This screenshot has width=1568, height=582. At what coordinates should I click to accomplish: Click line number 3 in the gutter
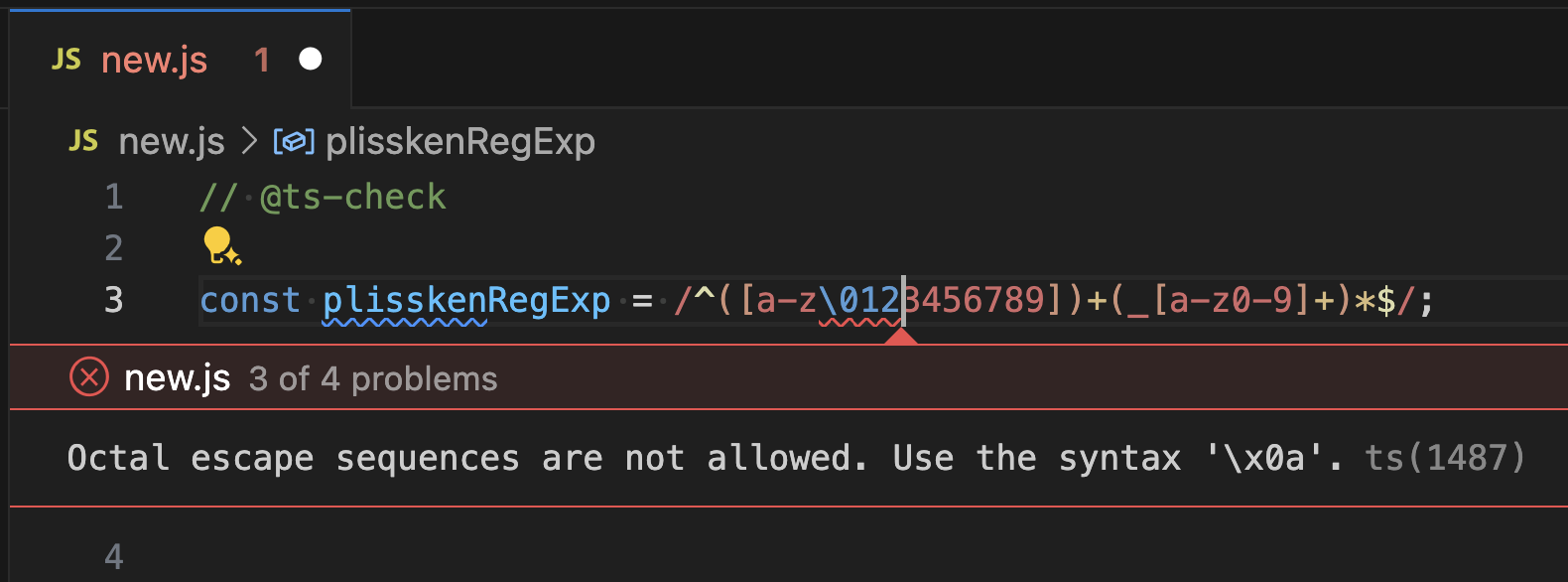(x=113, y=300)
